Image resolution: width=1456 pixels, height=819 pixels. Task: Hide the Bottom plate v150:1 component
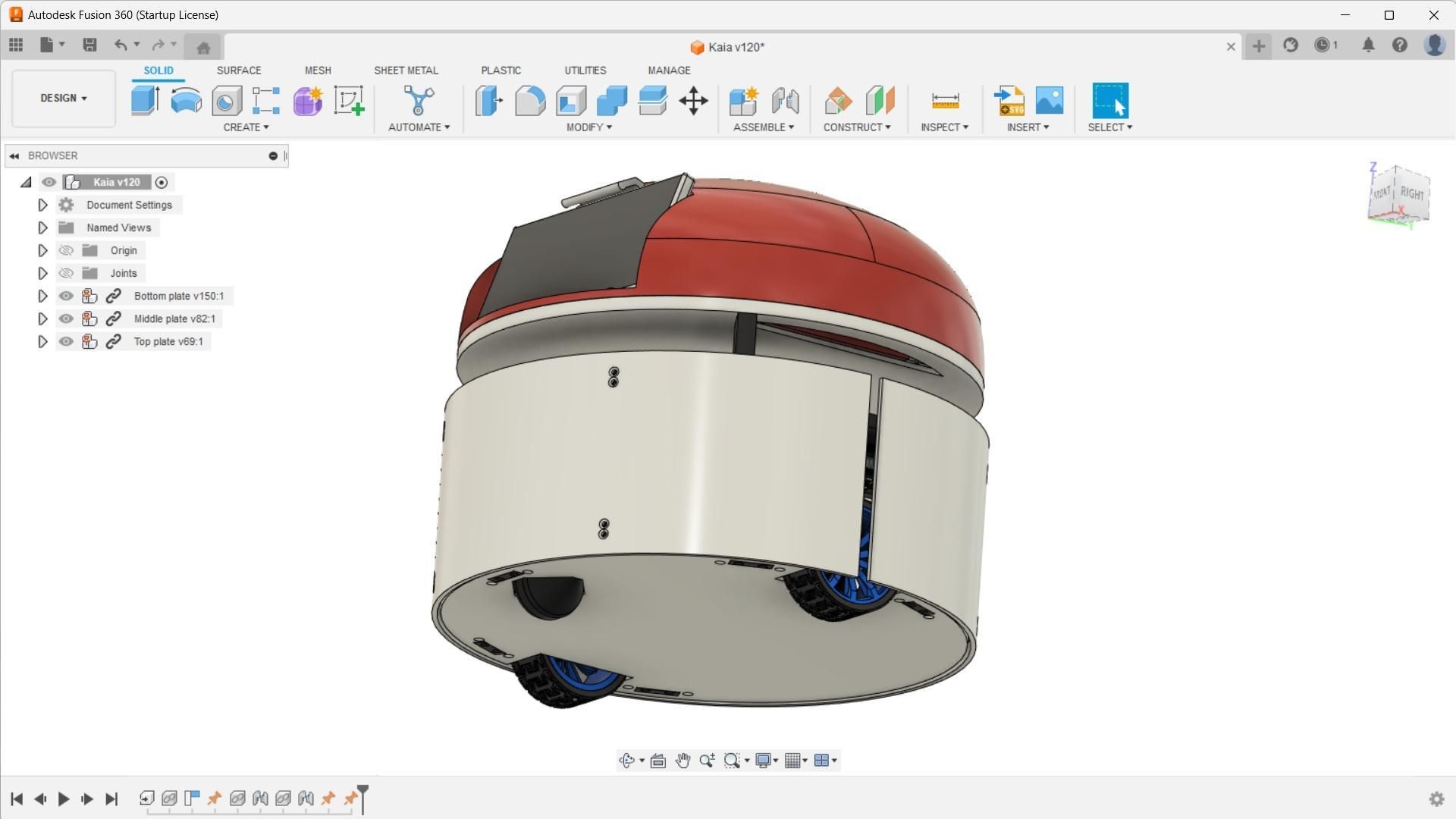click(66, 296)
